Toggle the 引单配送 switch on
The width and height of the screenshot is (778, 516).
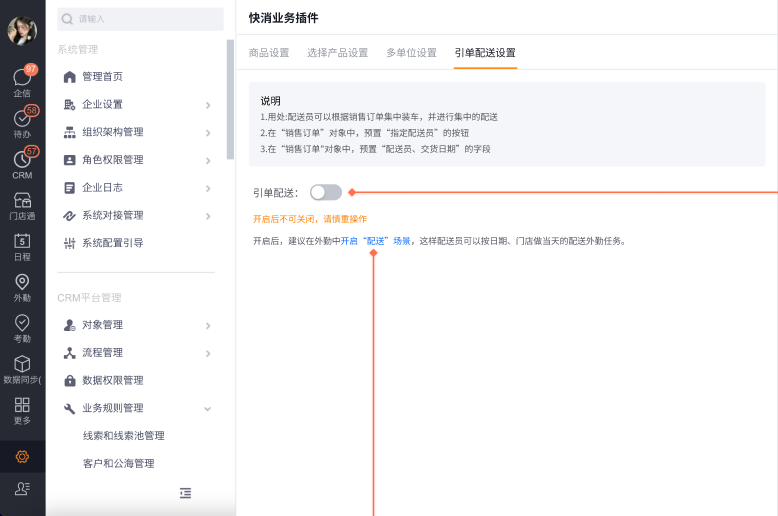325,193
